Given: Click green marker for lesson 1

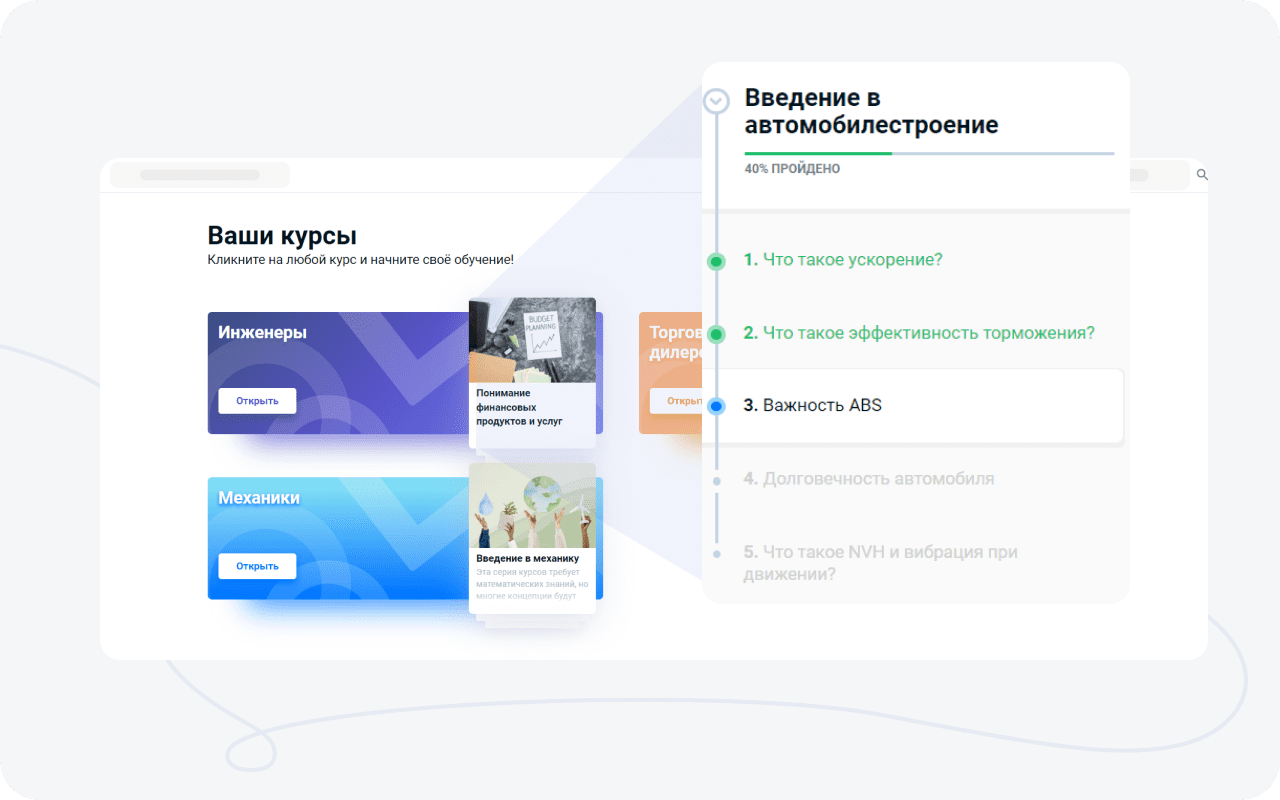Looking at the screenshot, I should pos(716,262).
